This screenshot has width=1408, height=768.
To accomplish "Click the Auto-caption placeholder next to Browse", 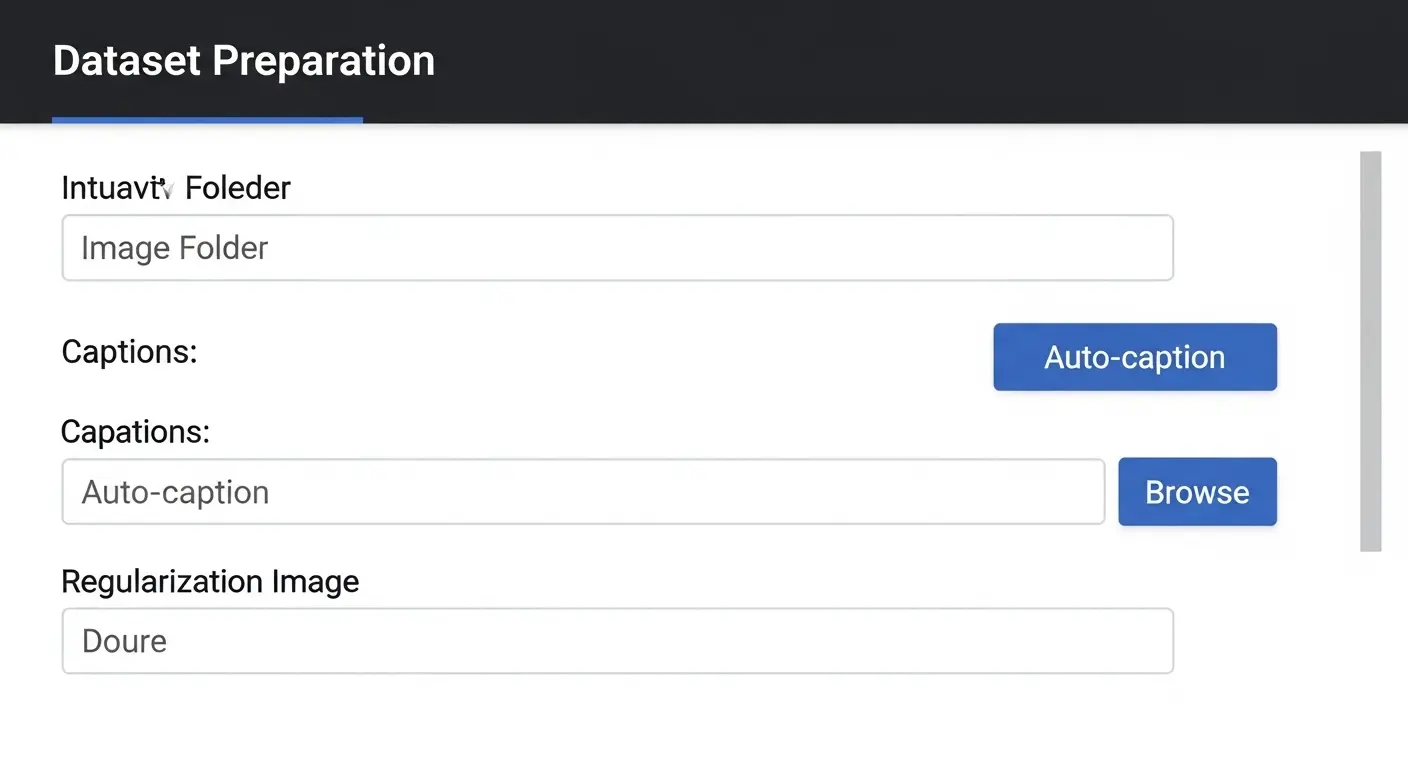I will tap(175, 492).
